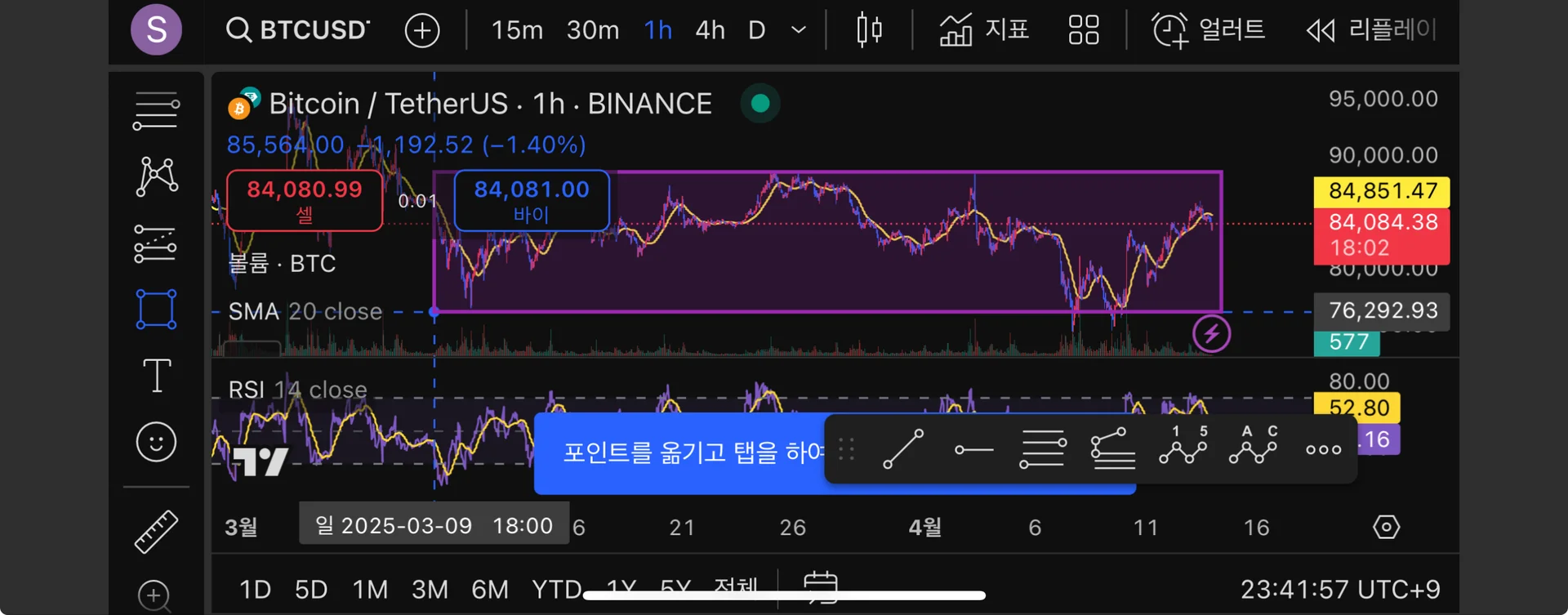Select the ruler measure tool
The width and height of the screenshot is (1568, 615).
(156, 532)
